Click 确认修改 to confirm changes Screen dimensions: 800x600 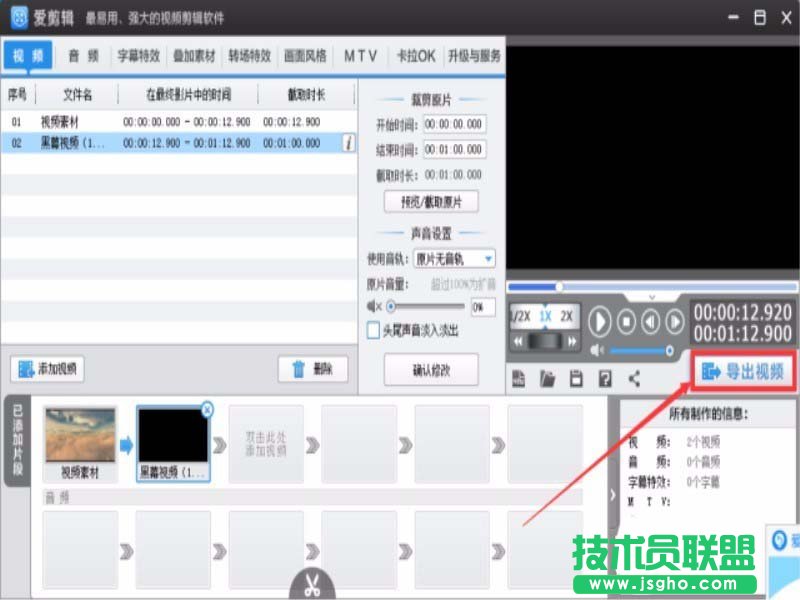[x=432, y=370]
